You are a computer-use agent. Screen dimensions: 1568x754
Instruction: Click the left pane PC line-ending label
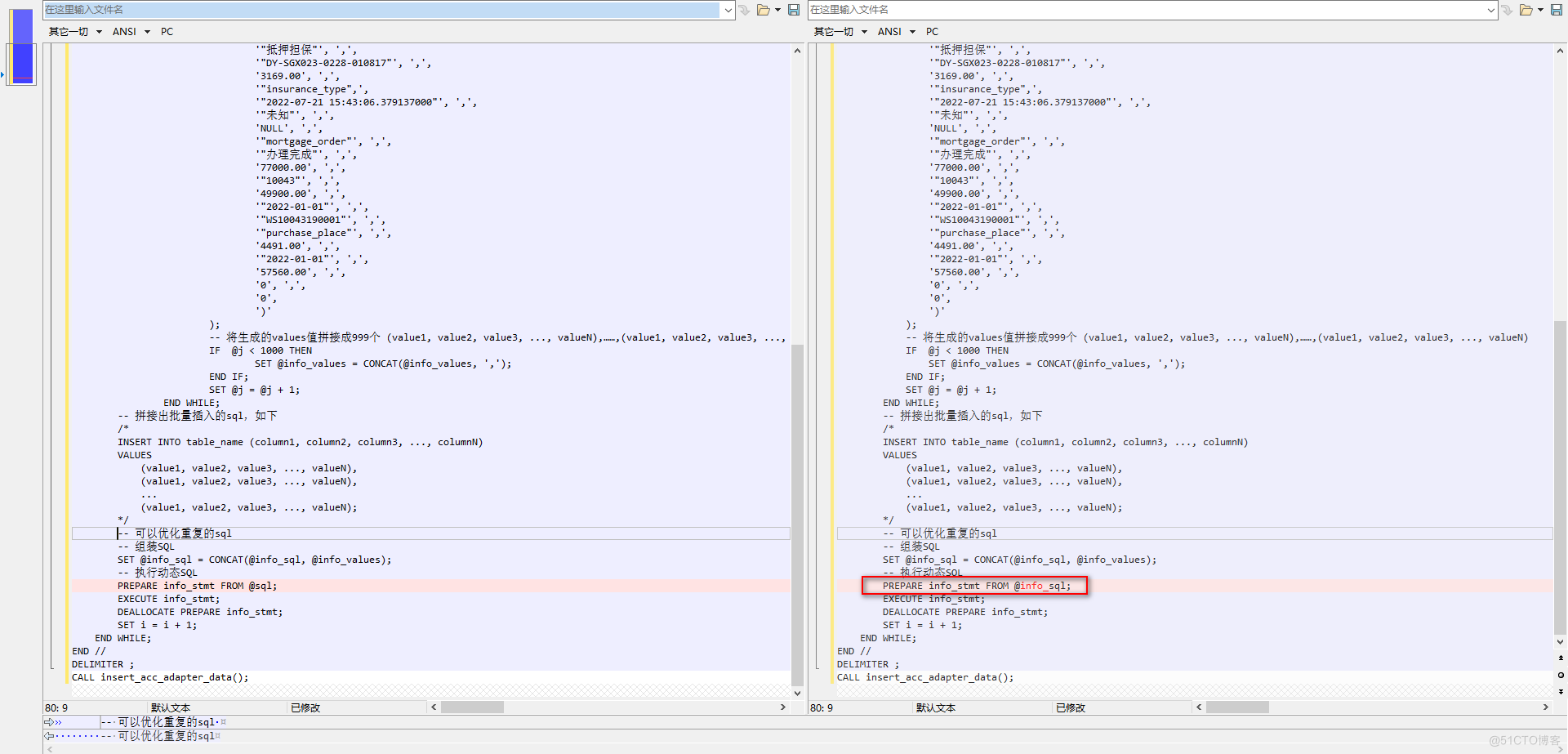click(x=167, y=32)
